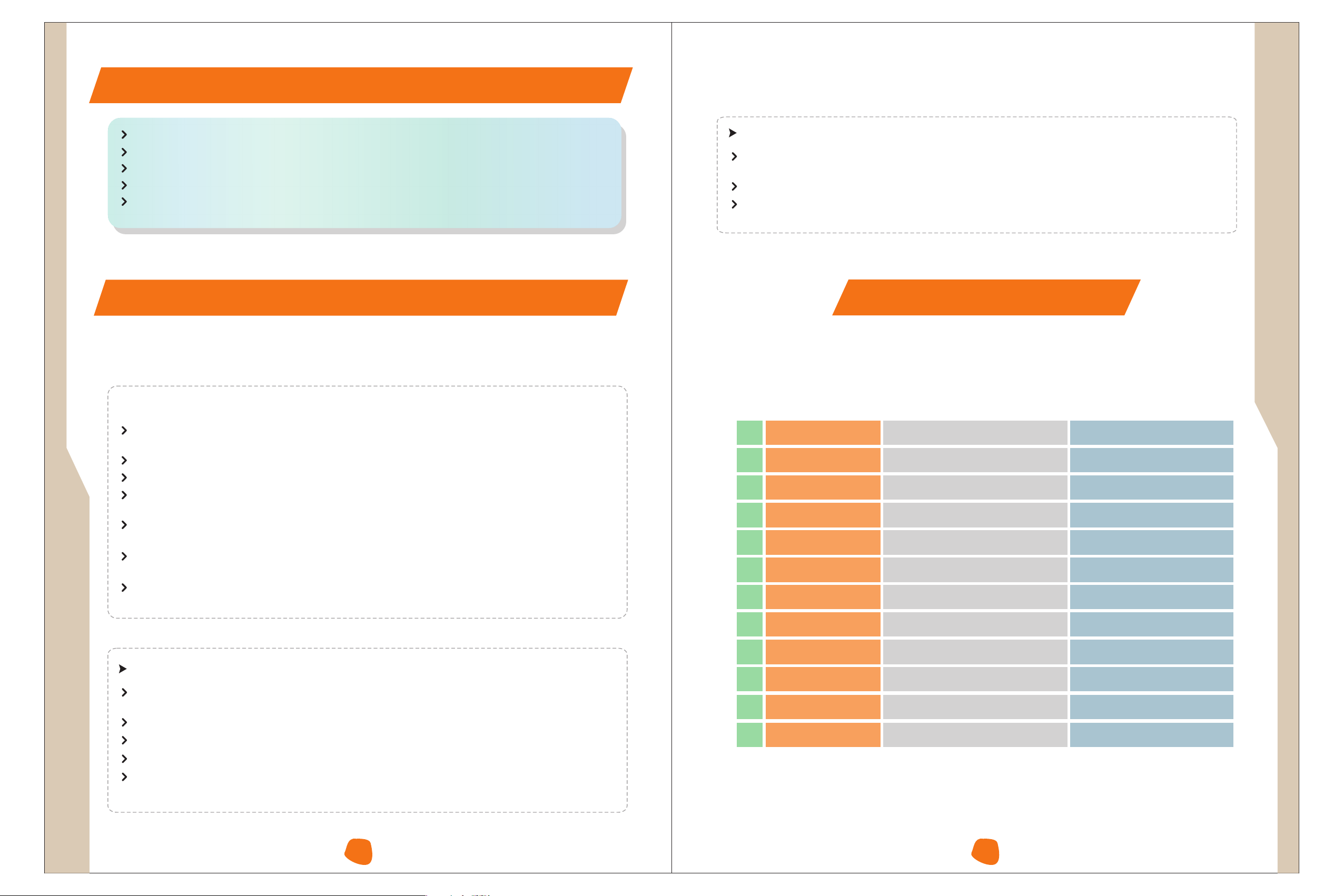This screenshot has height=896, width=1344.
Task: Click the last chevron in the right-page dashed box
Action: 735,205
